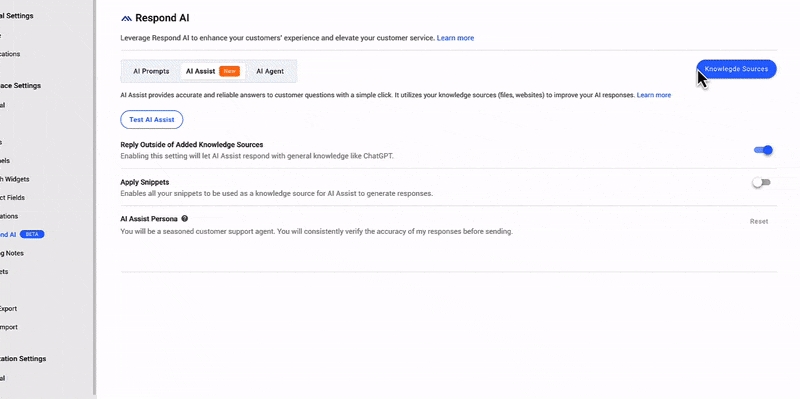
Task: Click the AI Assist Persona help icon
Action: click(185, 218)
